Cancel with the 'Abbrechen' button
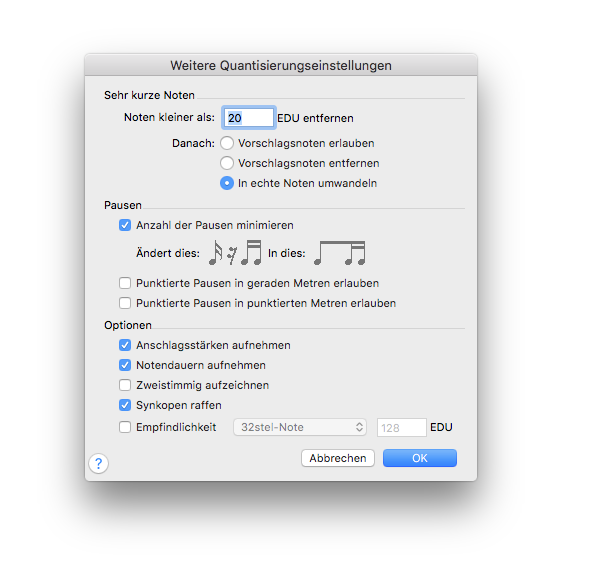This screenshot has height=577, width=606. pyautogui.click(x=338, y=458)
